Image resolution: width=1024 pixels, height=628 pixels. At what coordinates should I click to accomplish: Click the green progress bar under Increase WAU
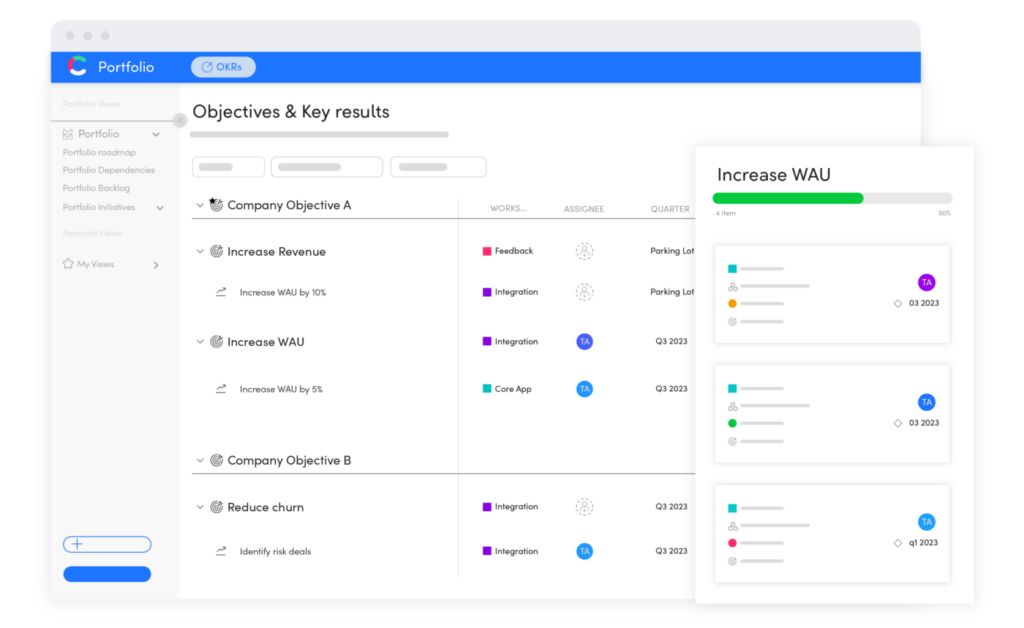(787, 198)
